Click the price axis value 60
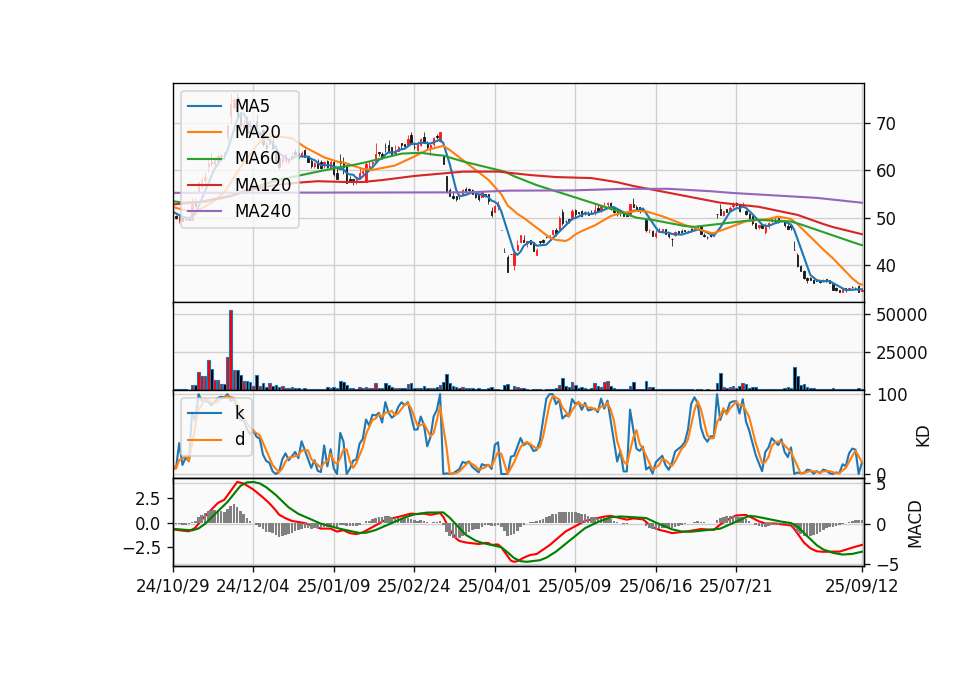The width and height of the screenshot is (960, 690). click(x=885, y=171)
